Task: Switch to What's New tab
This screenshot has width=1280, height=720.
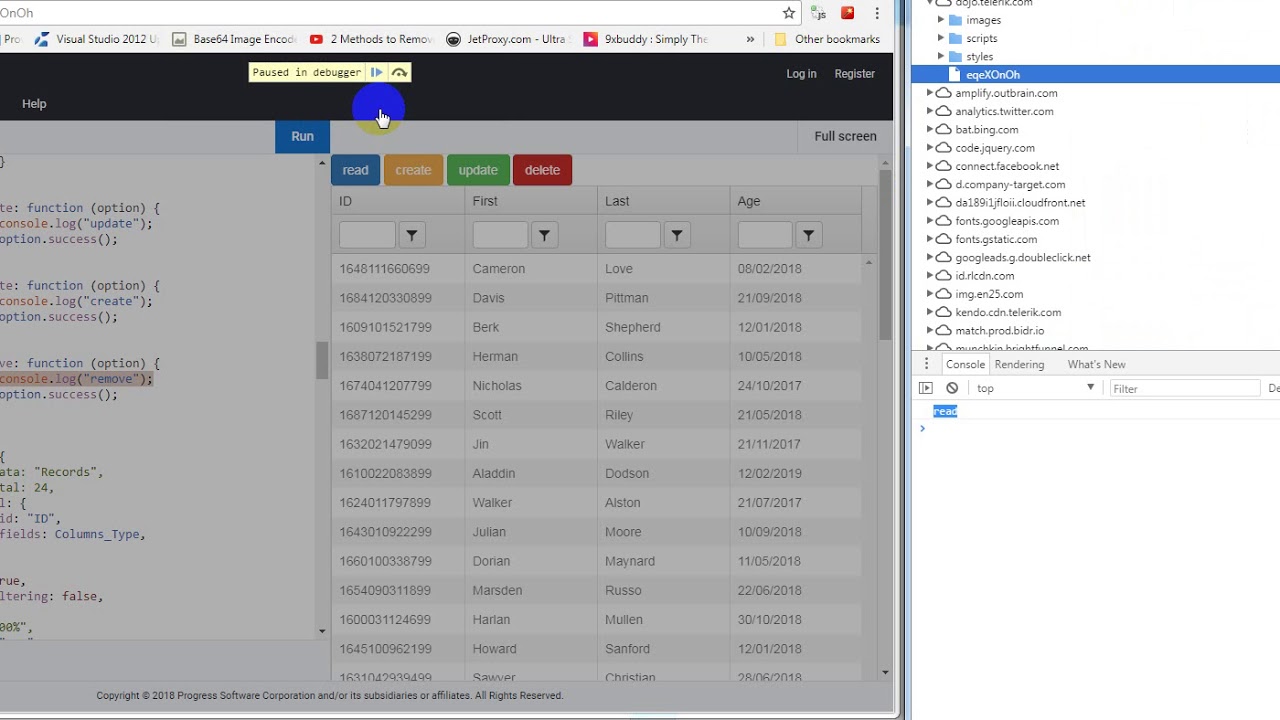Action: pos(1096,364)
